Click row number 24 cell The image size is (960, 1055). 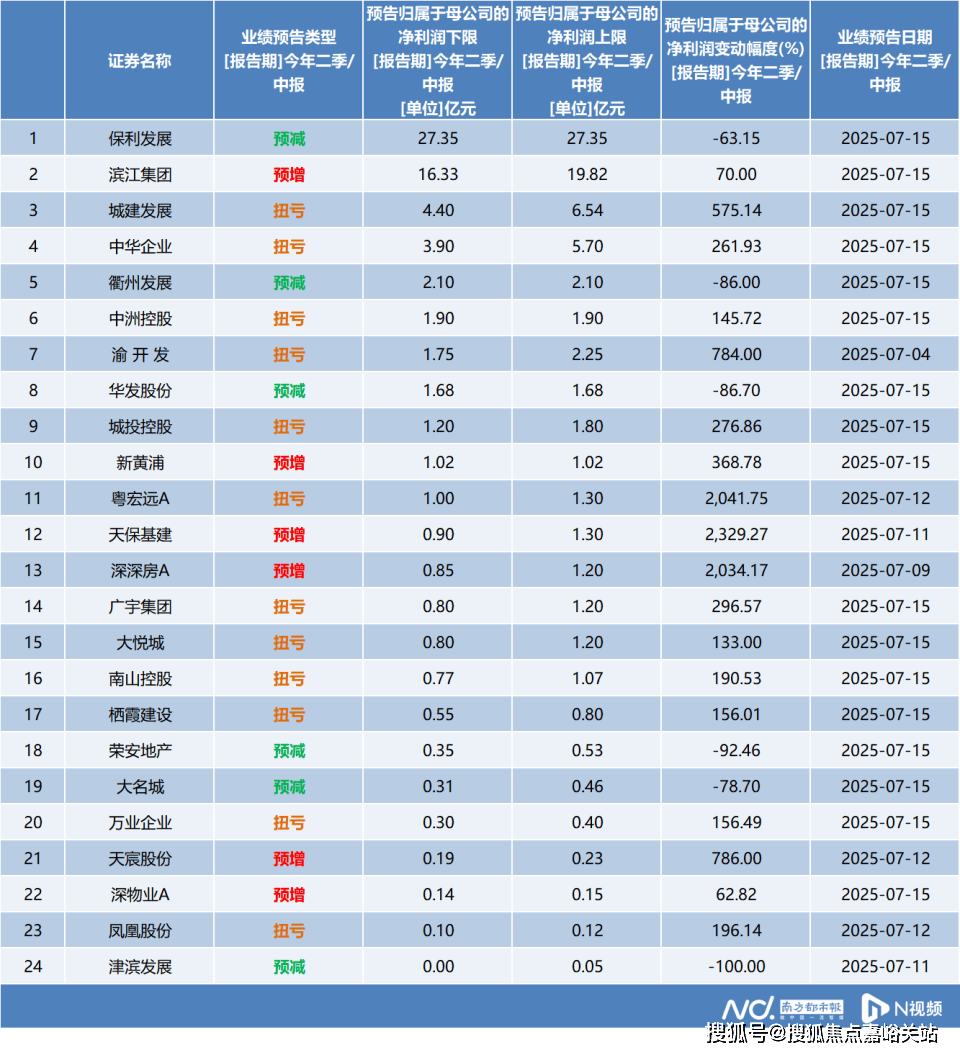33,966
